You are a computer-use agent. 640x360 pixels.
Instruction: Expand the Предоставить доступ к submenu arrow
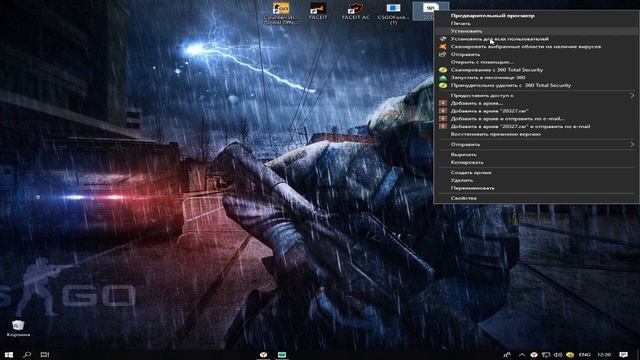pos(632,96)
